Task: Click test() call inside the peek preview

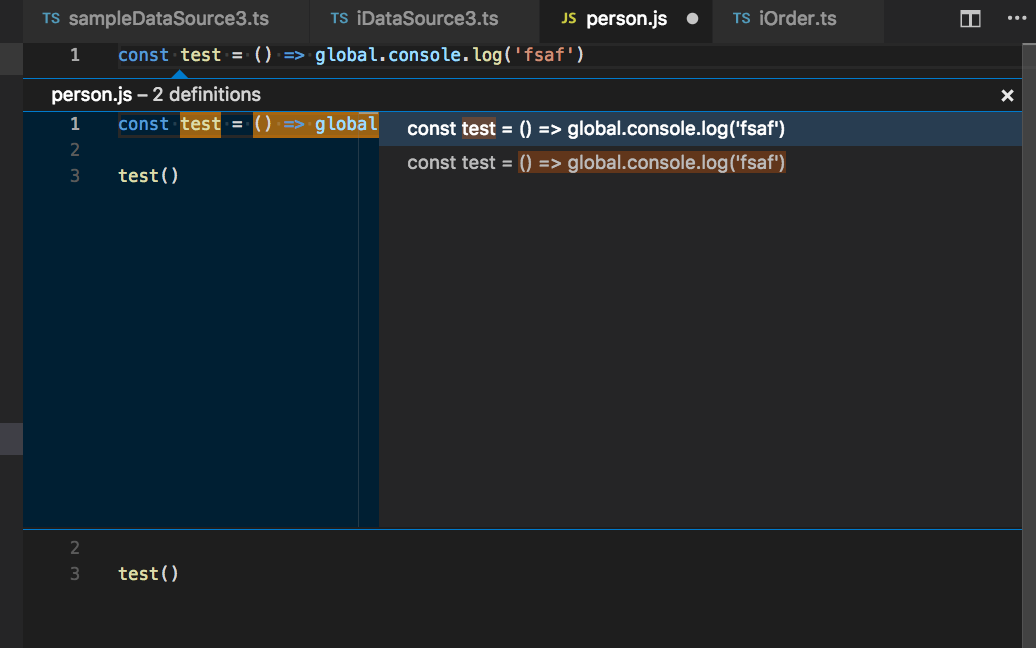Action: click(x=148, y=176)
